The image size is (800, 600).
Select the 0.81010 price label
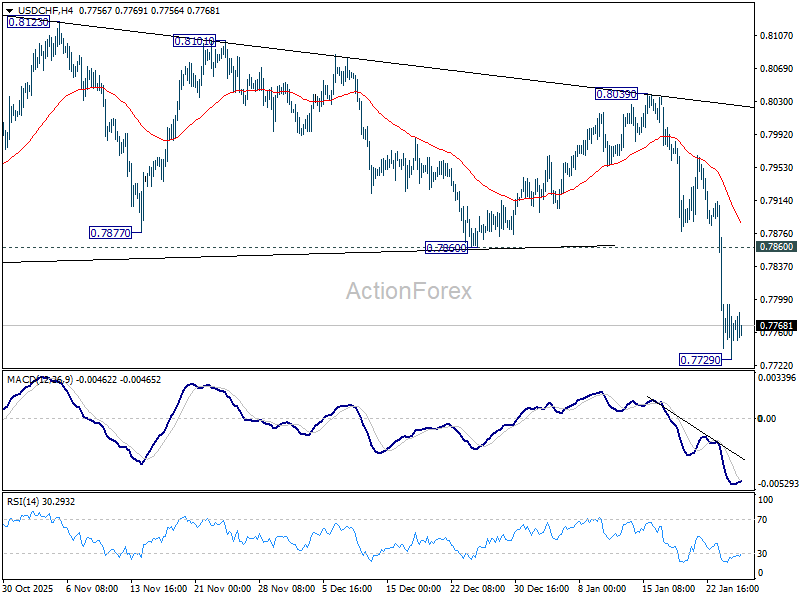[x=194, y=41]
